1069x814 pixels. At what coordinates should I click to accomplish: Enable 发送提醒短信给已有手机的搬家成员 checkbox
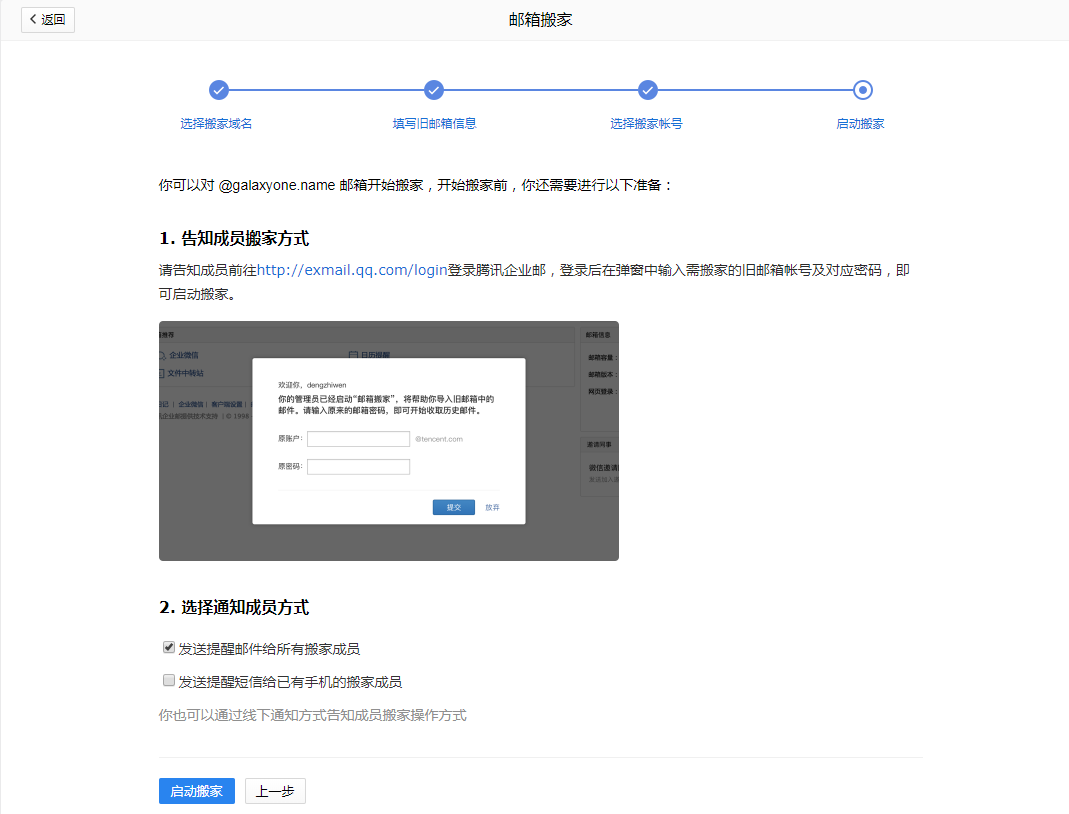(x=169, y=681)
